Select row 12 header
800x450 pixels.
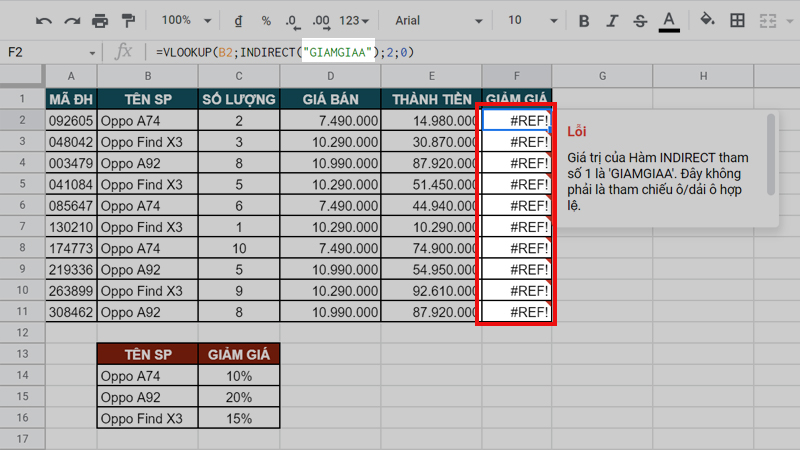(x=22, y=333)
